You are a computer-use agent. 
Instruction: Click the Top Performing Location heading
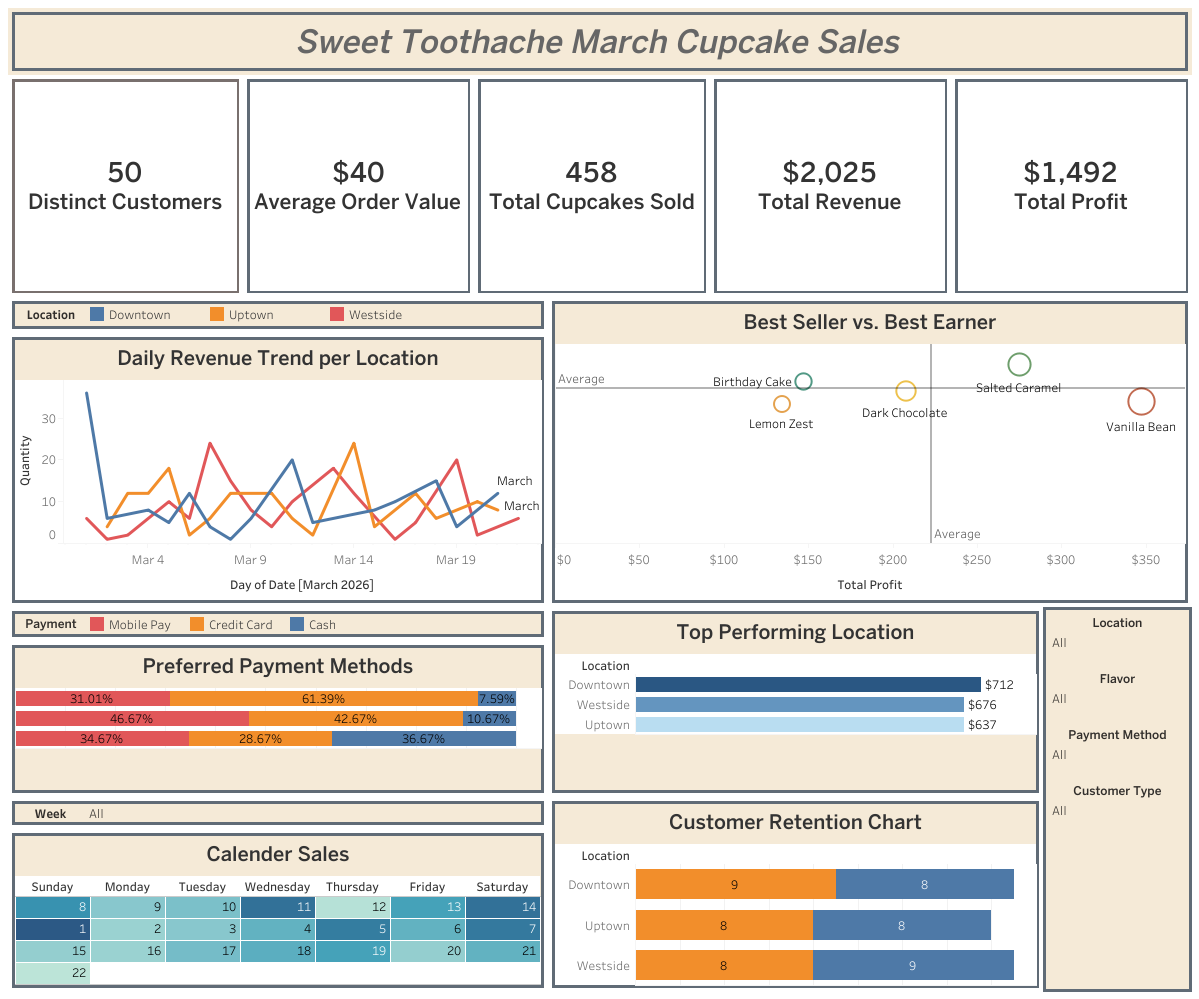pos(795,632)
